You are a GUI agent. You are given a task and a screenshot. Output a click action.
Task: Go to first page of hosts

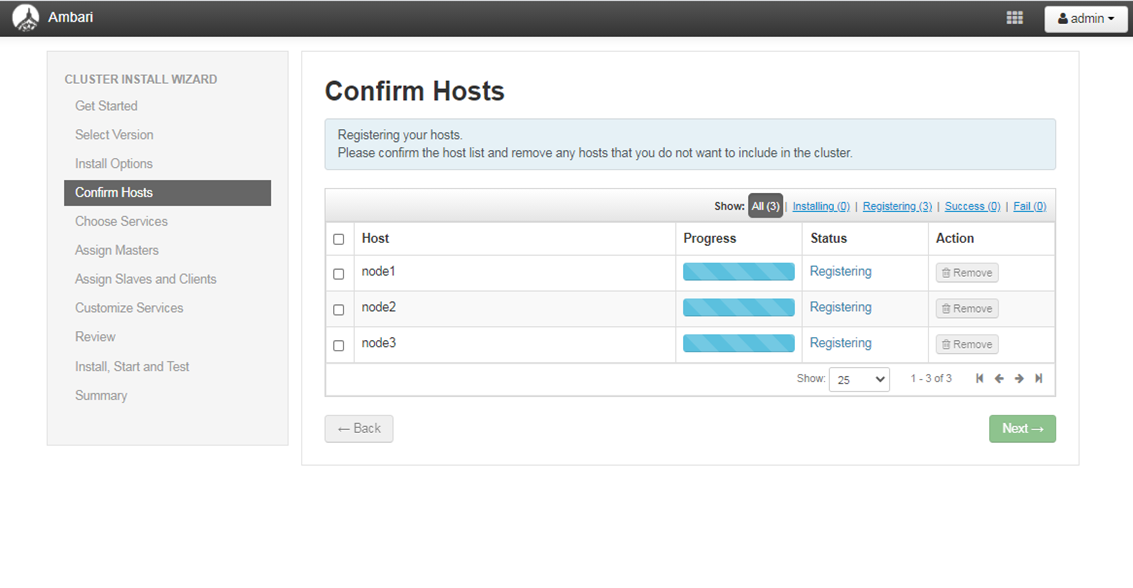click(x=980, y=379)
